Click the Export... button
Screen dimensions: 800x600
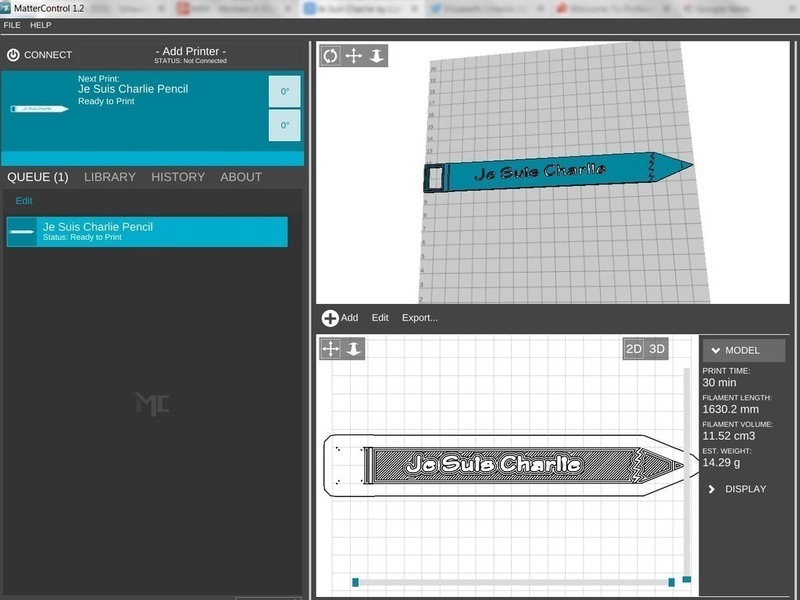[x=420, y=318]
